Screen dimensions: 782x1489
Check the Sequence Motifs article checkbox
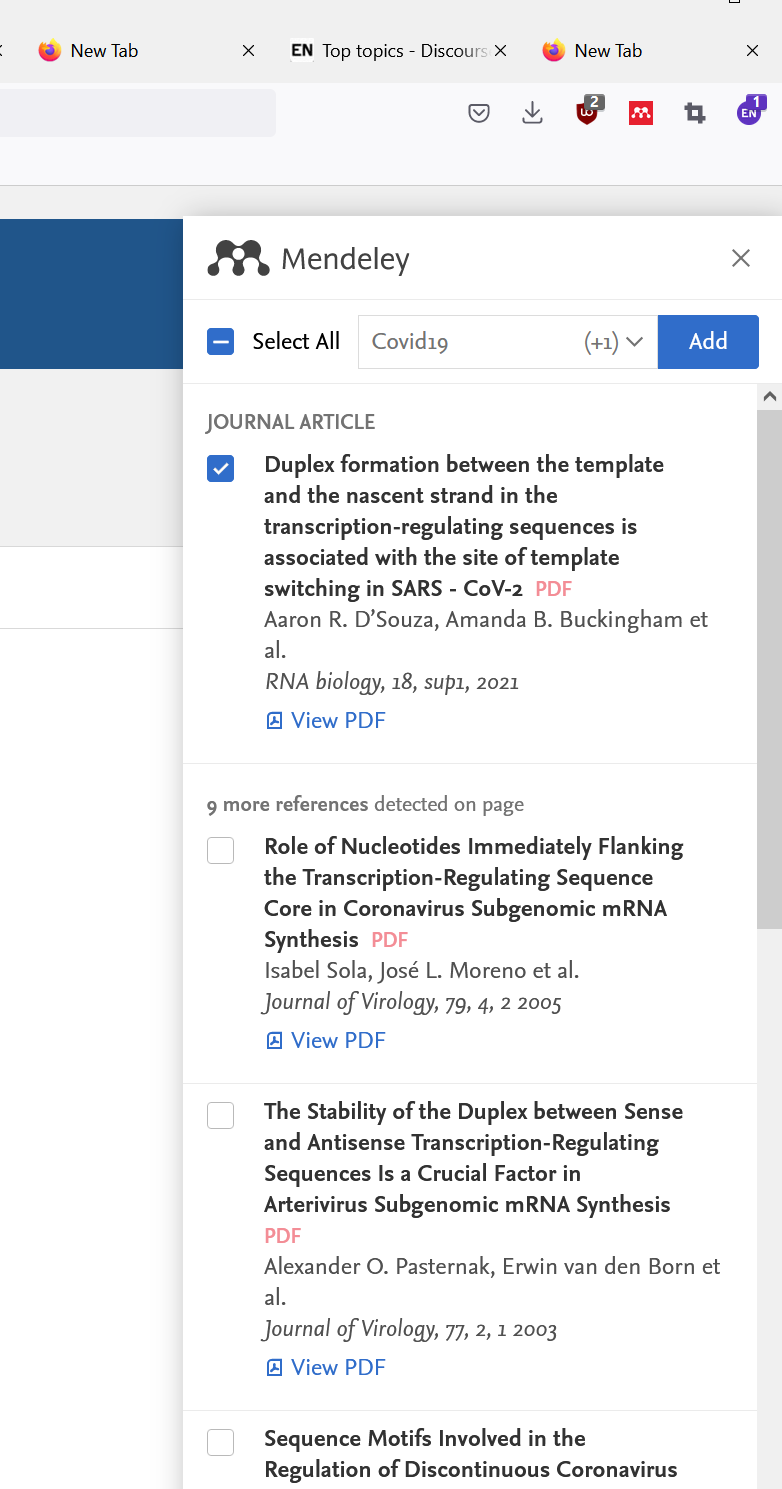[x=220, y=1442]
